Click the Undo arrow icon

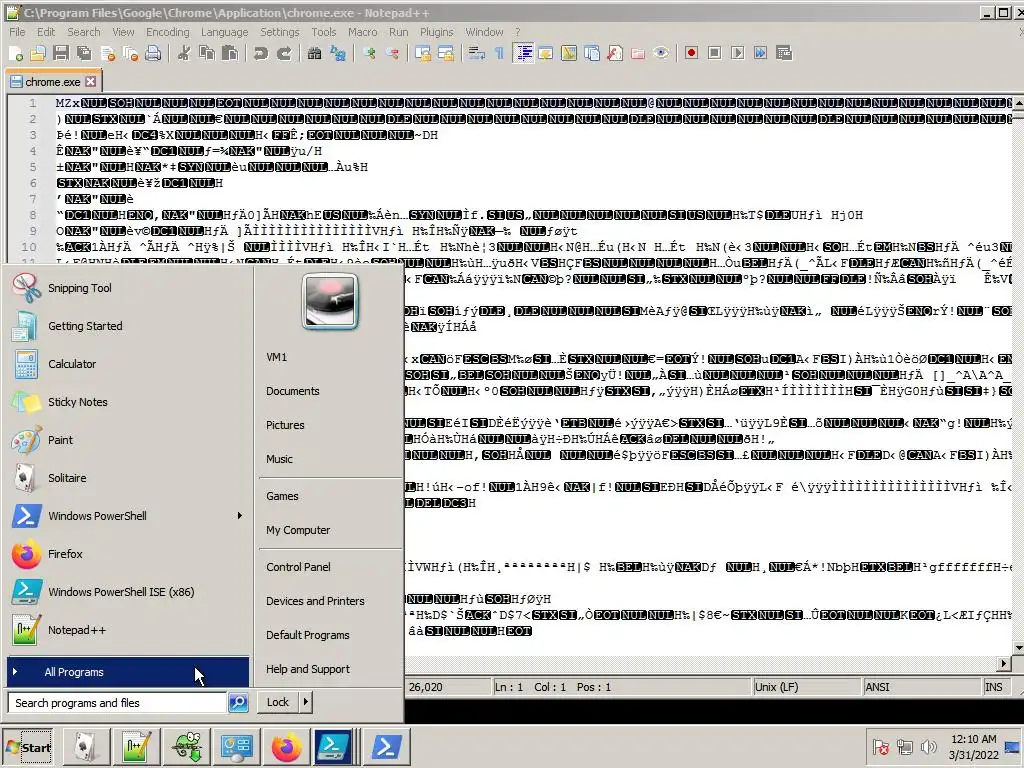[x=261, y=54]
